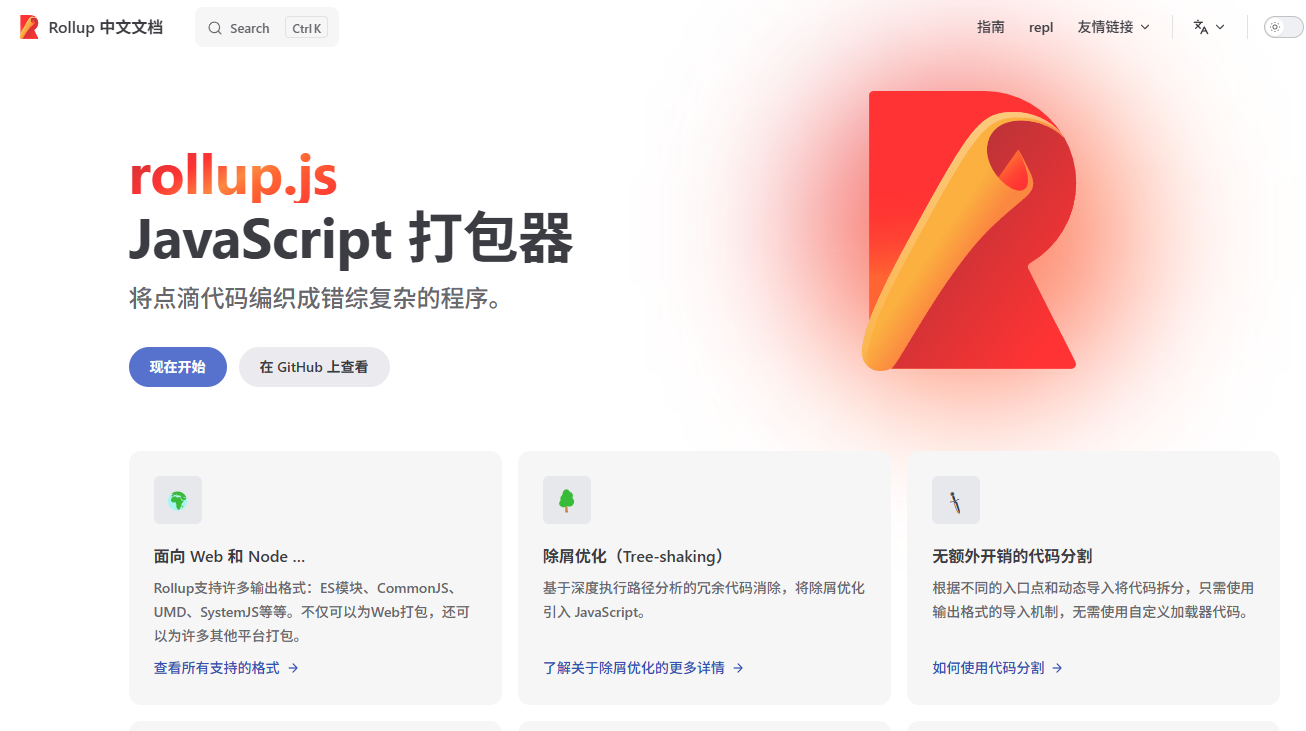Image resolution: width=1306 pixels, height=731 pixels.
Task: Expand the 友情链接 dropdown
Action: (1113, 27)
